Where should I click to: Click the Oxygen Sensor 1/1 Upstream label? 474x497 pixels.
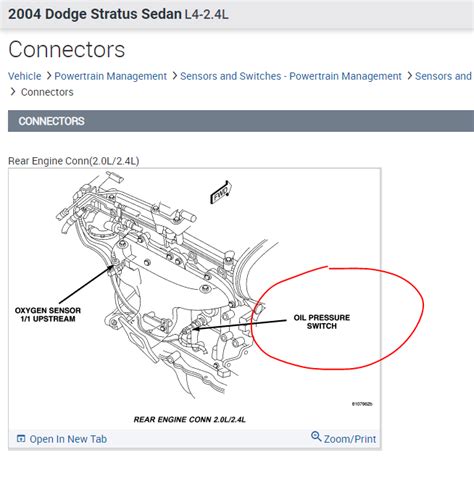(x=48, y=314)
